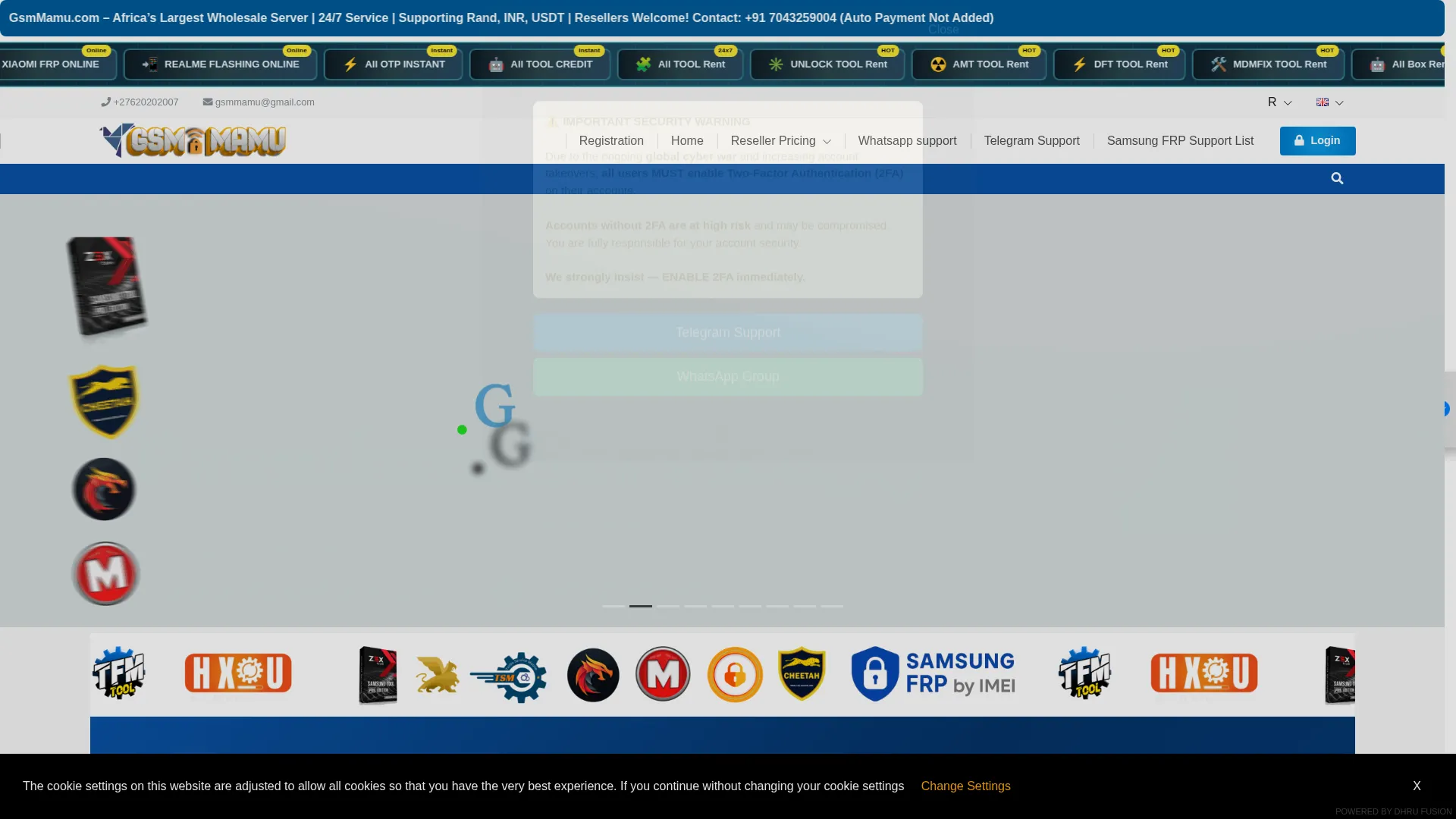Click REALME FLASHING ONLINE ticker button
Viewport: 1456px width, 819px height.
[221, 64]
